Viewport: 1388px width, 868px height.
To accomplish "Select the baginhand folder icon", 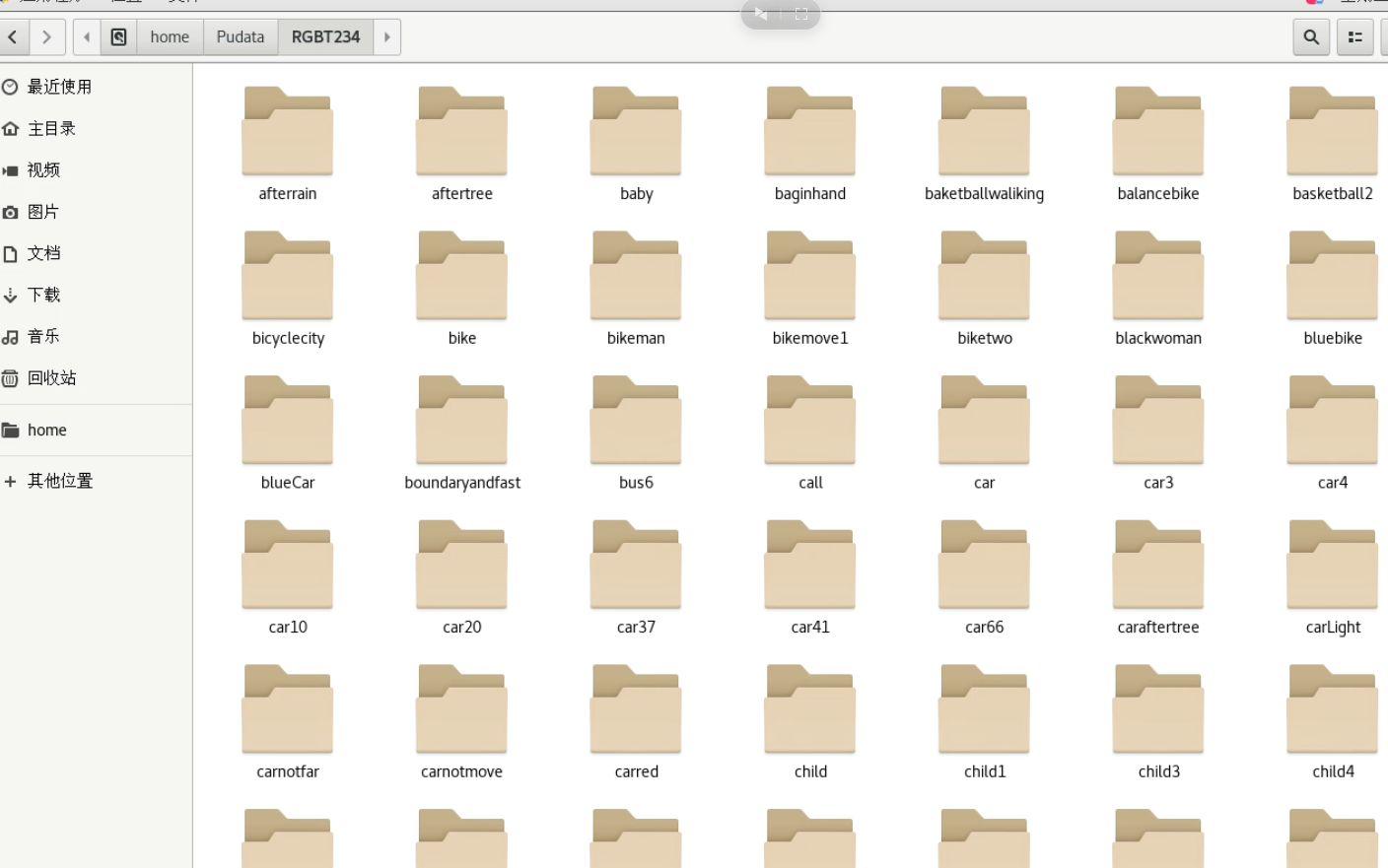I will pyautogui.click(x=810, y=131).
